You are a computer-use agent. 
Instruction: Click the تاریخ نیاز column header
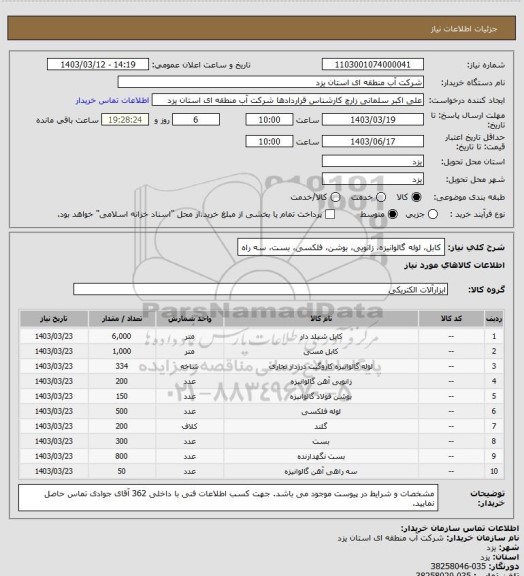pyautogui.click(x=54, y=319)
